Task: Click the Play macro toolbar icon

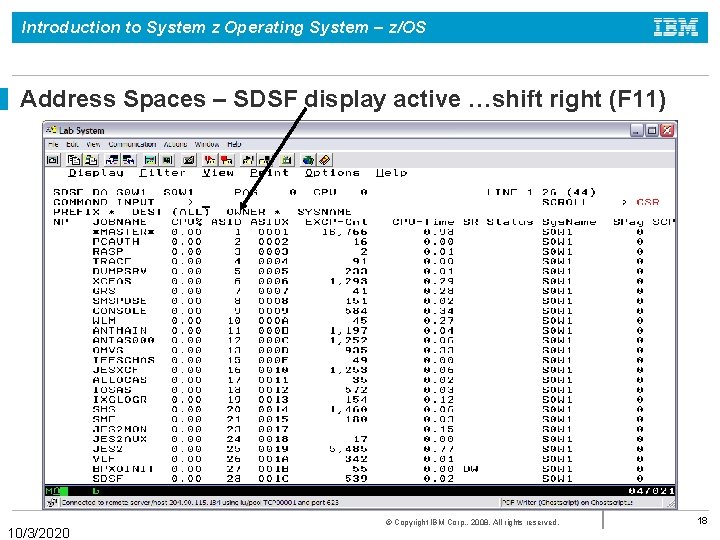Action: [x=248, y=160]
